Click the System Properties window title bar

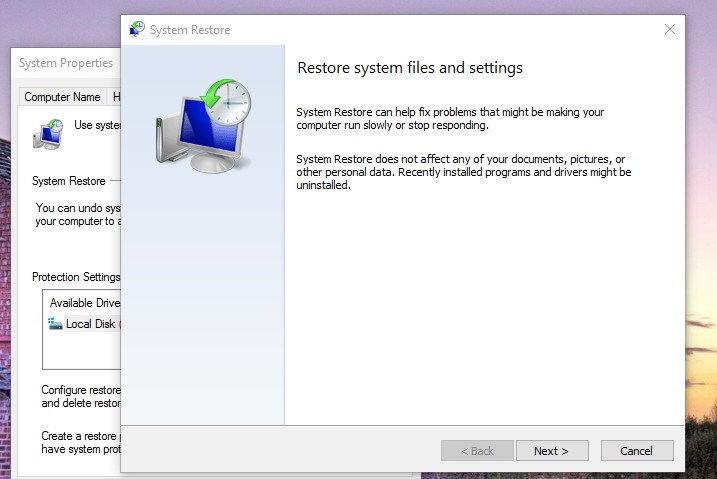(x=66, y=63)
